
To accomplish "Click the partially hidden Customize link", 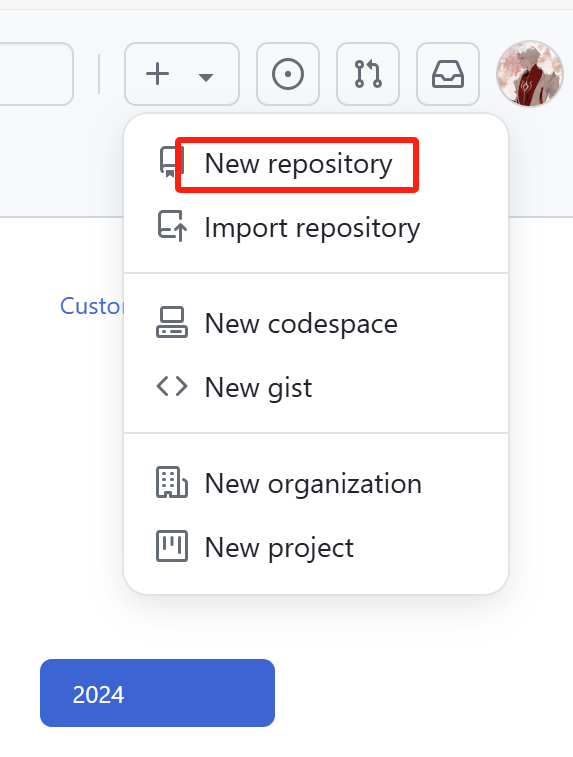I will click(92, 306).
